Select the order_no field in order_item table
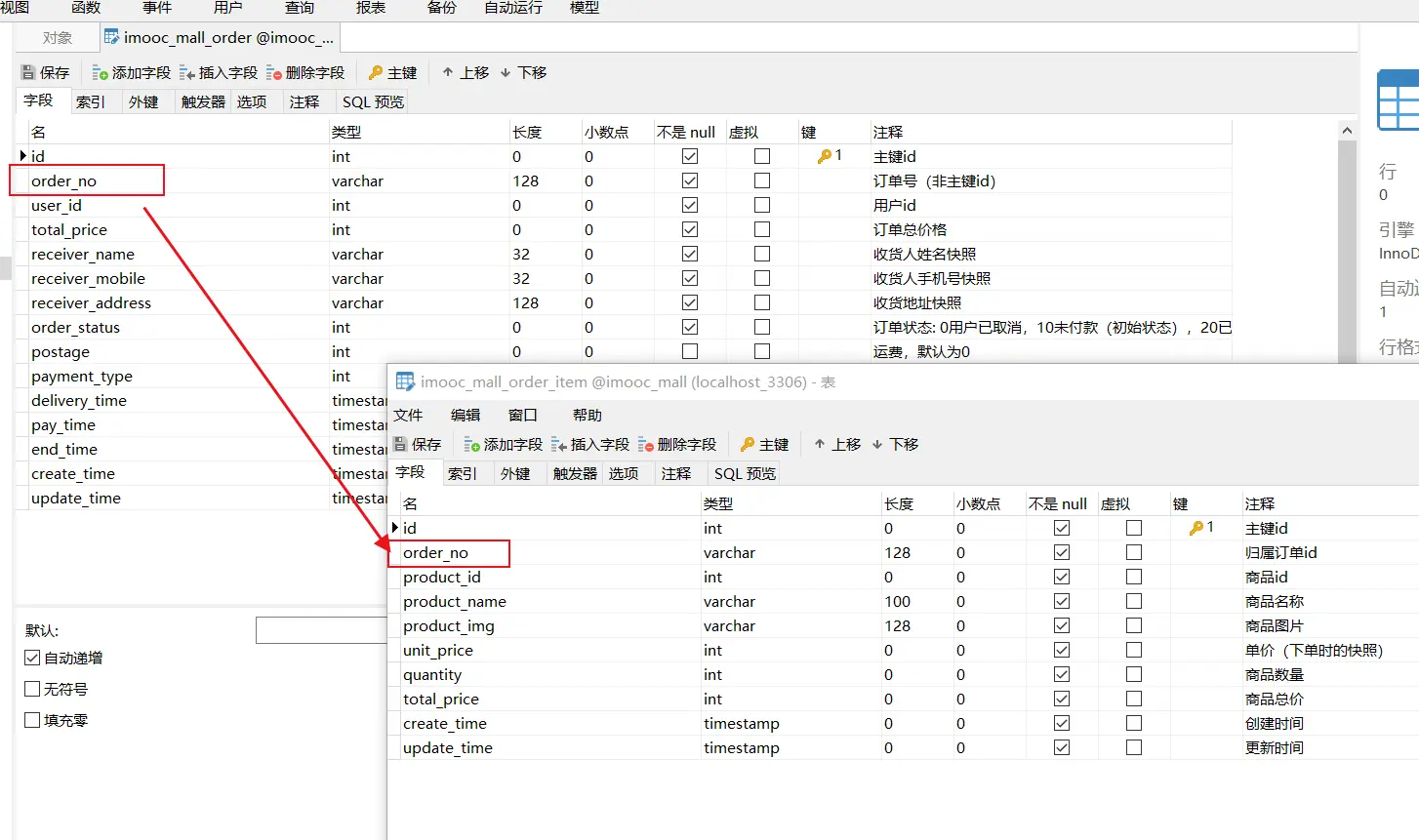Viewport: 1419px width, 840px height. coord(436,553)
